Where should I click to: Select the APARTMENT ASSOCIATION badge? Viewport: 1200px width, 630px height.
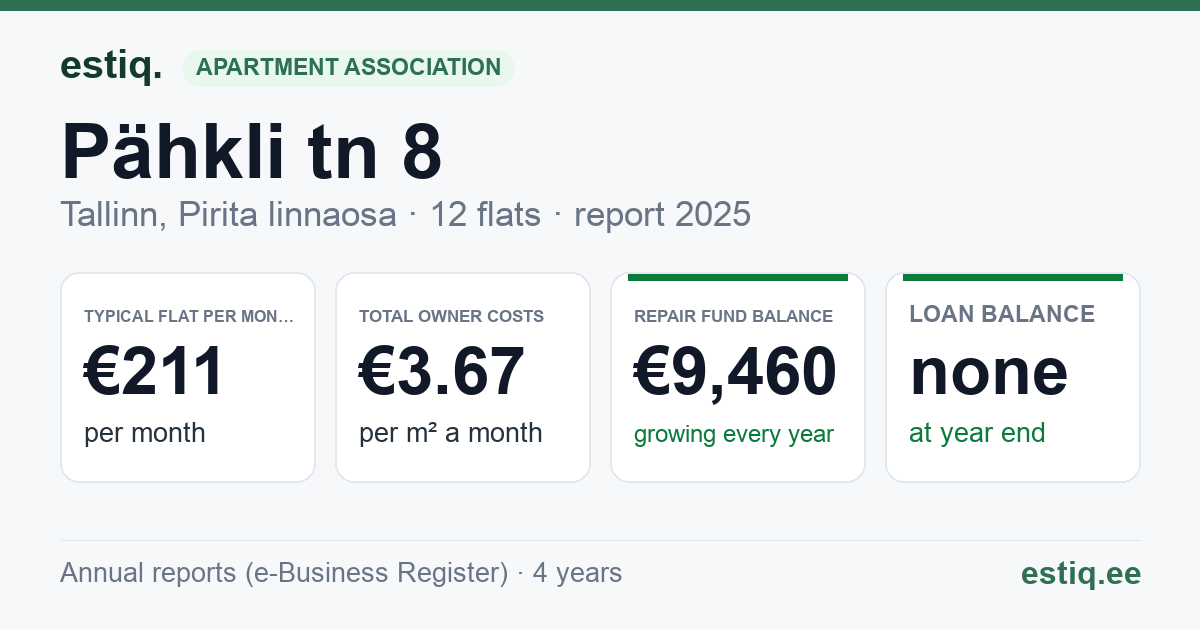click(348, 68)
